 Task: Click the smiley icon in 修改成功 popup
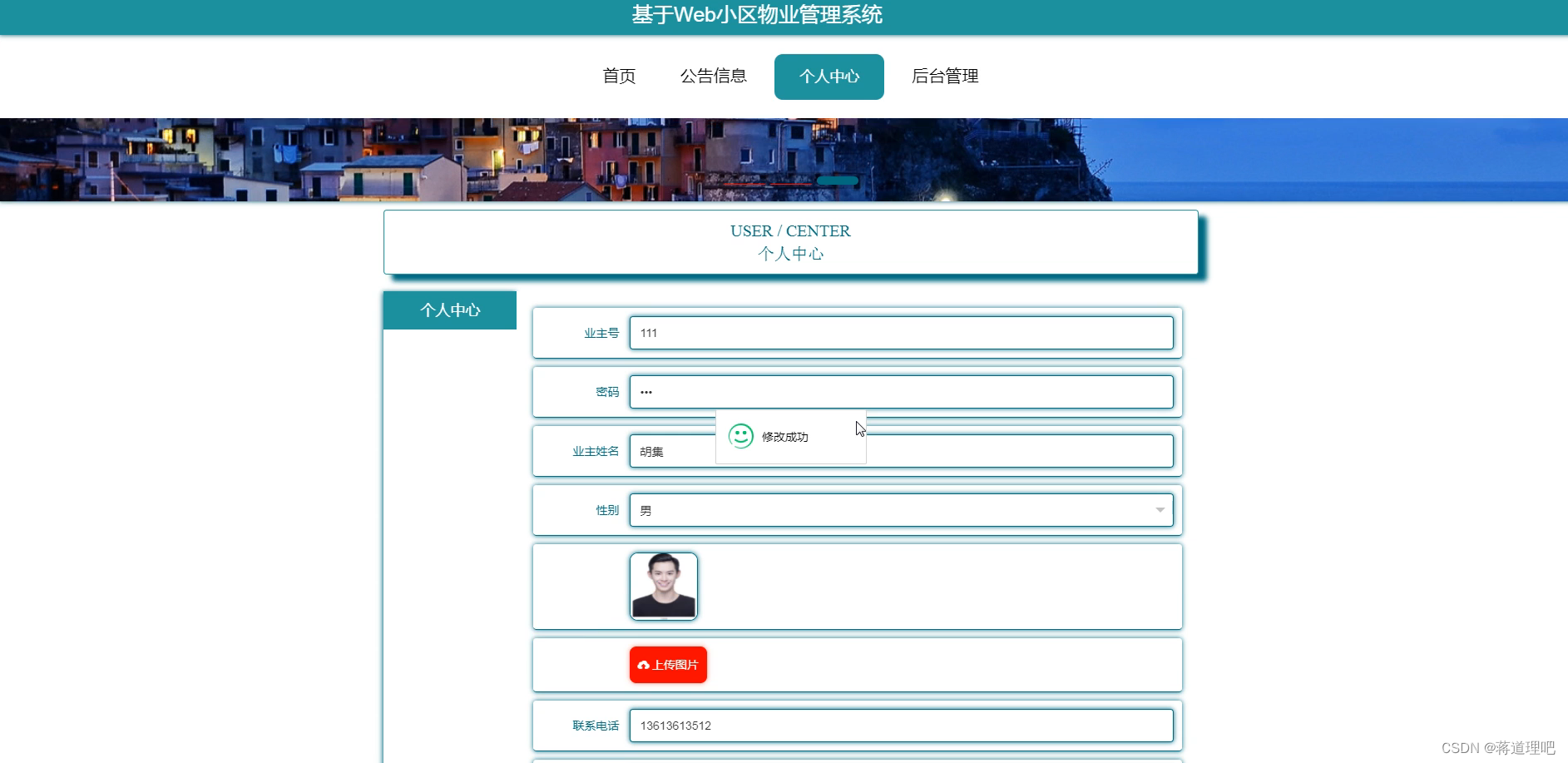point(741,435)
